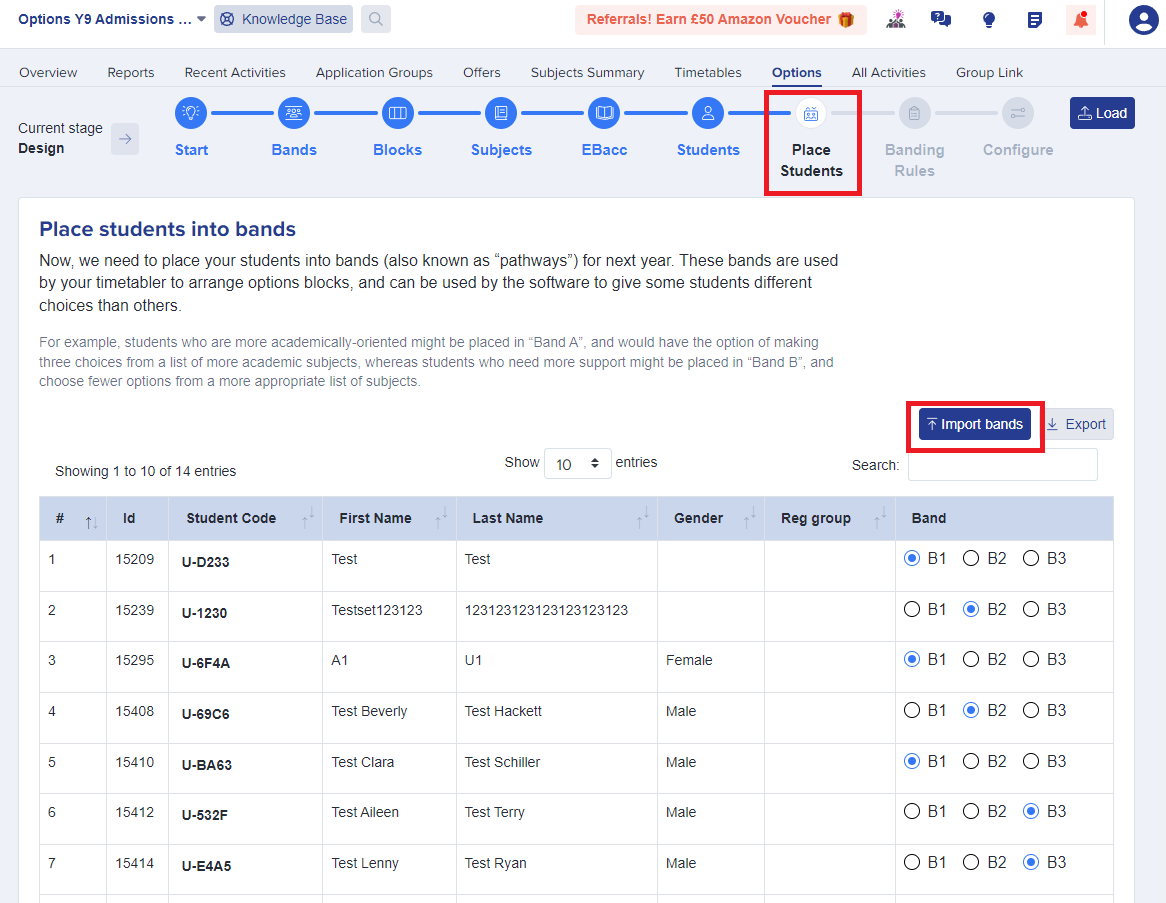Click the Export button

pos(1076,424)
